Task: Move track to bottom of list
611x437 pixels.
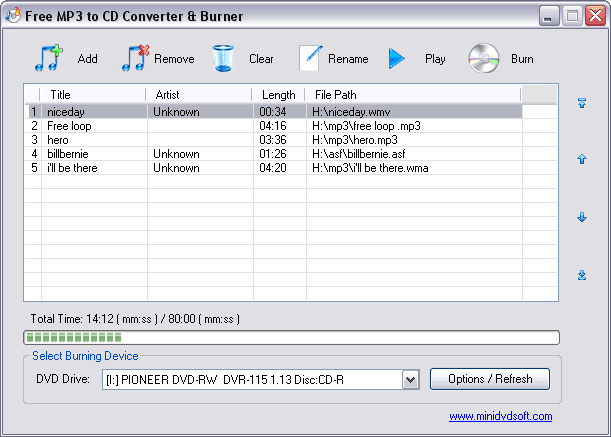Action: point(582,275)
